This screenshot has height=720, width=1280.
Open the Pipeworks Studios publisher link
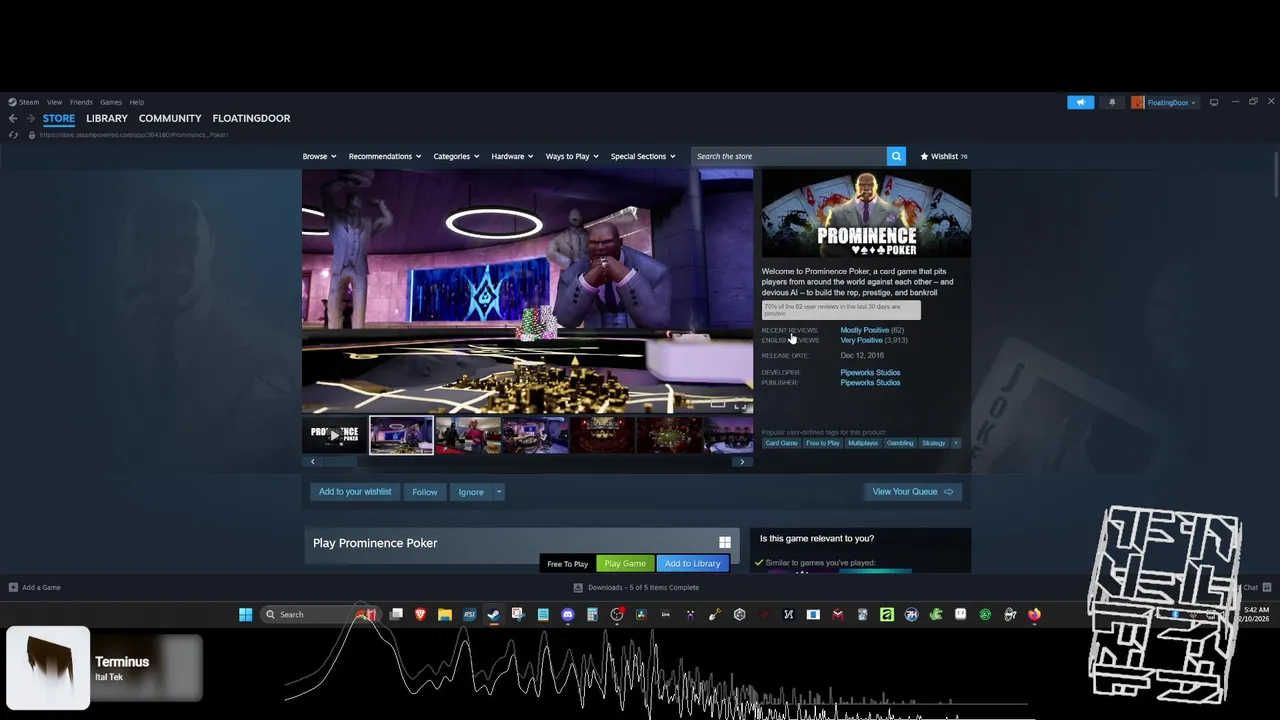(x=870, y=383)
